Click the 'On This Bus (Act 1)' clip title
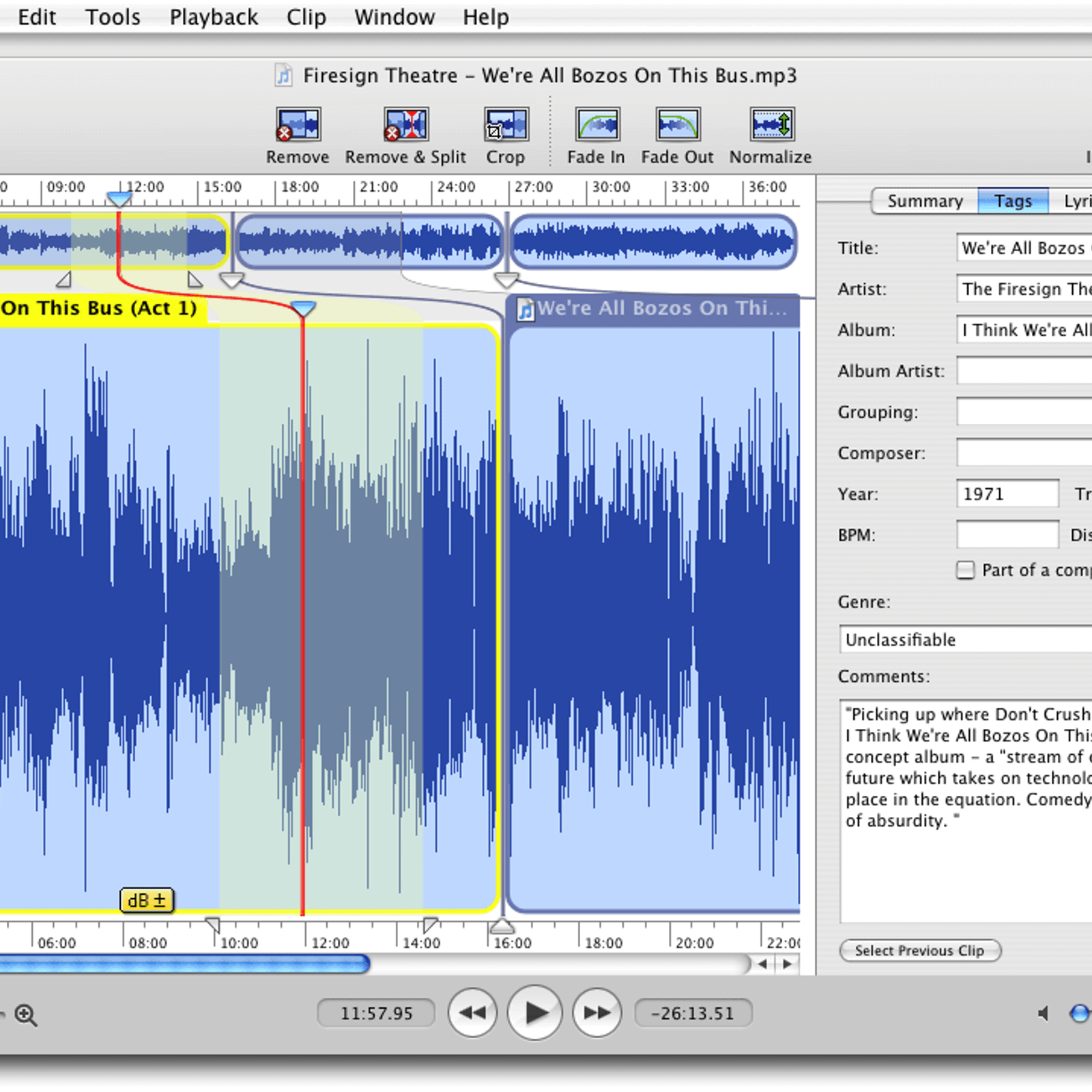 [x=99, y=308]
